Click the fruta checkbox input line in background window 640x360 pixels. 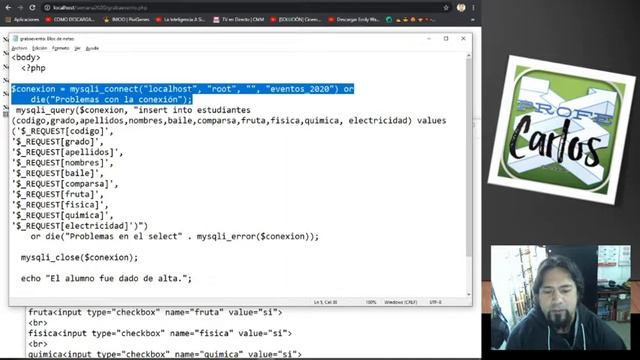(155, 313)
